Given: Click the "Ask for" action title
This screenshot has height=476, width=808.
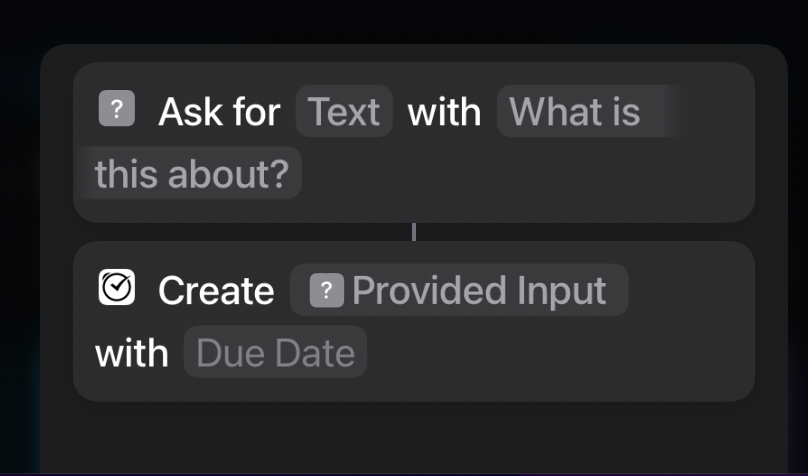Looking at the screenshot, I should coord(219,112).
